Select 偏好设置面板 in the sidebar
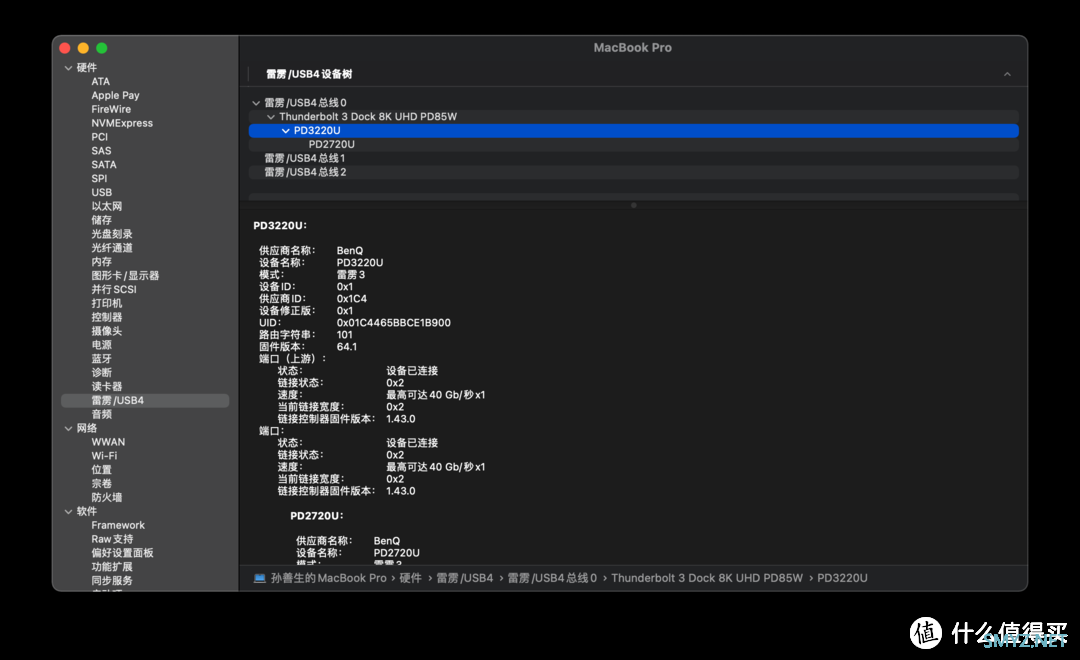This screenshot has width=1080, height=660. 122,553
